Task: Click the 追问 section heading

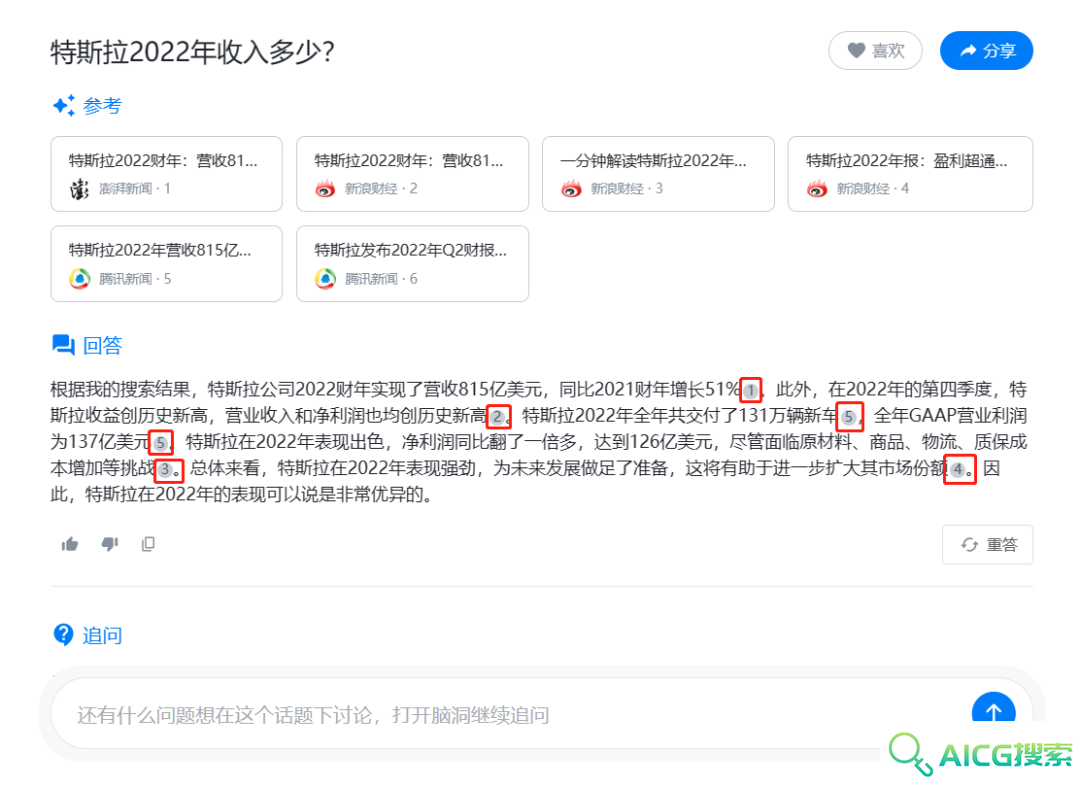Action: point(103,635)
